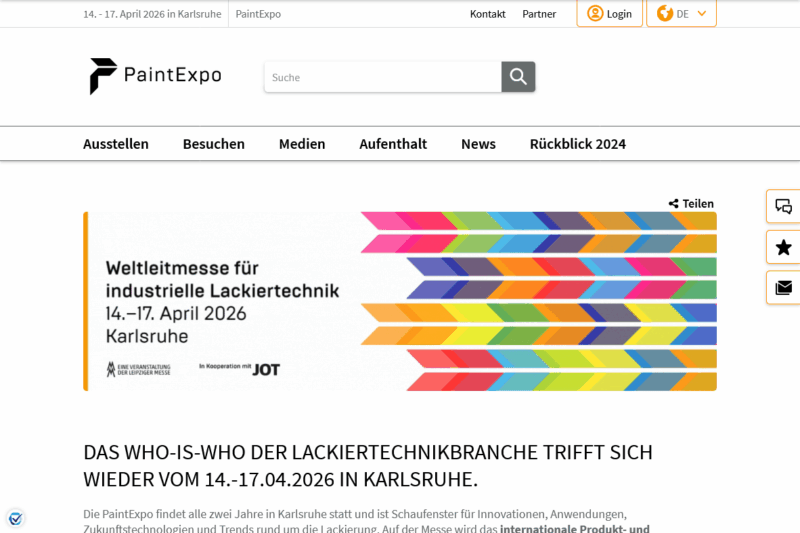Screen dimensions: 800x533
Task: Click the globe language icon
Action: 665,13
